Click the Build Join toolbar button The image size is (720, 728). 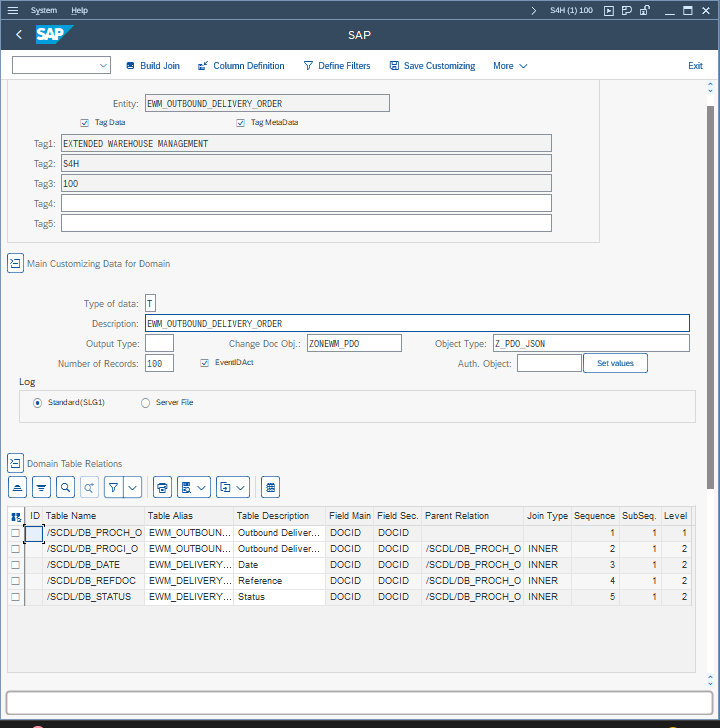point(152,66)
